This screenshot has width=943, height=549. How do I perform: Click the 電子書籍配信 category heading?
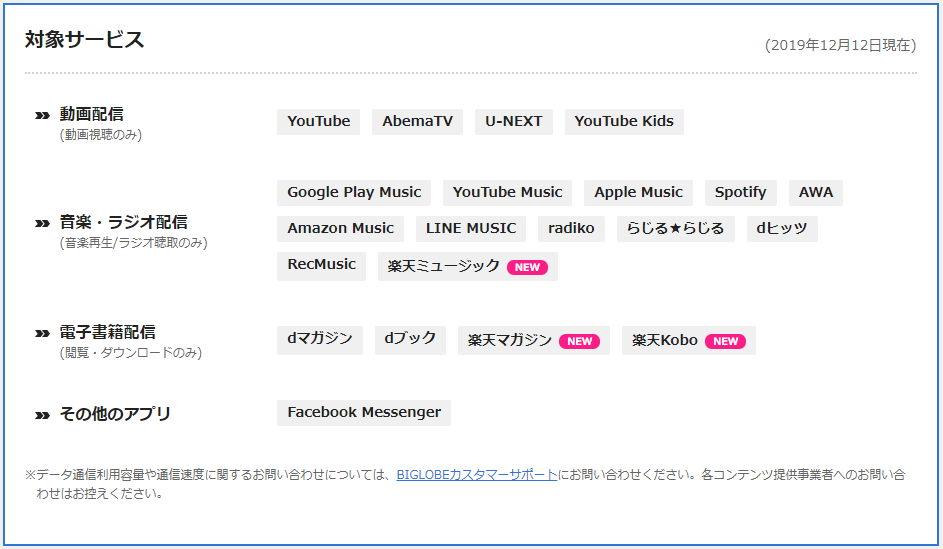108,332
